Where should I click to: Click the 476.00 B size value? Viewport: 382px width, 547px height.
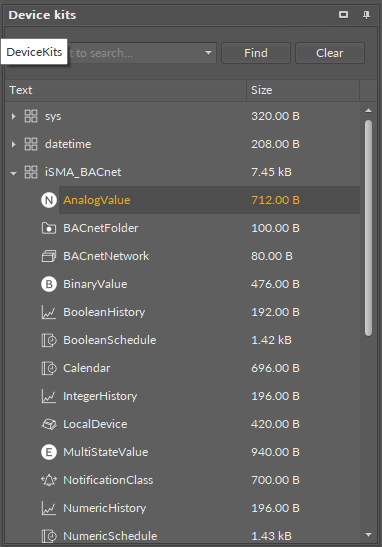point(275,284)
